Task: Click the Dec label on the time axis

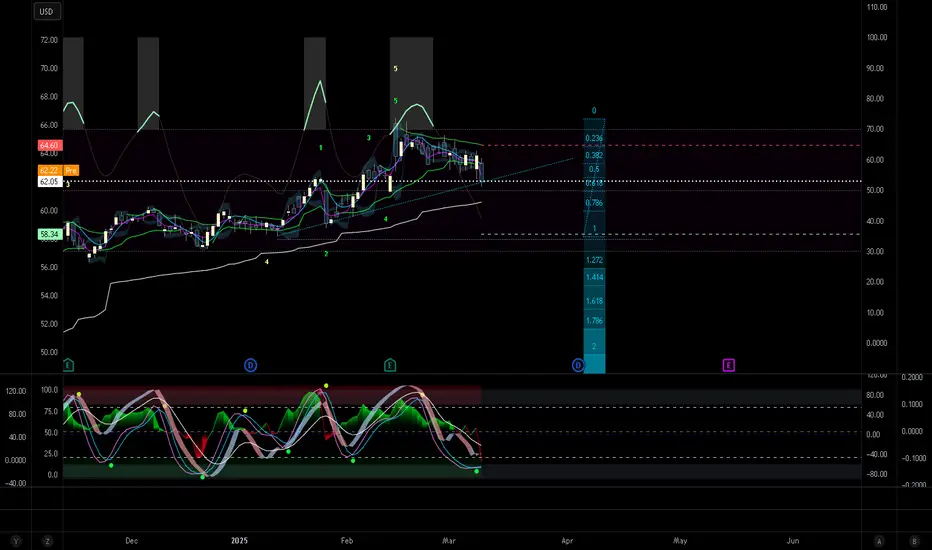Action: [131, 540]
